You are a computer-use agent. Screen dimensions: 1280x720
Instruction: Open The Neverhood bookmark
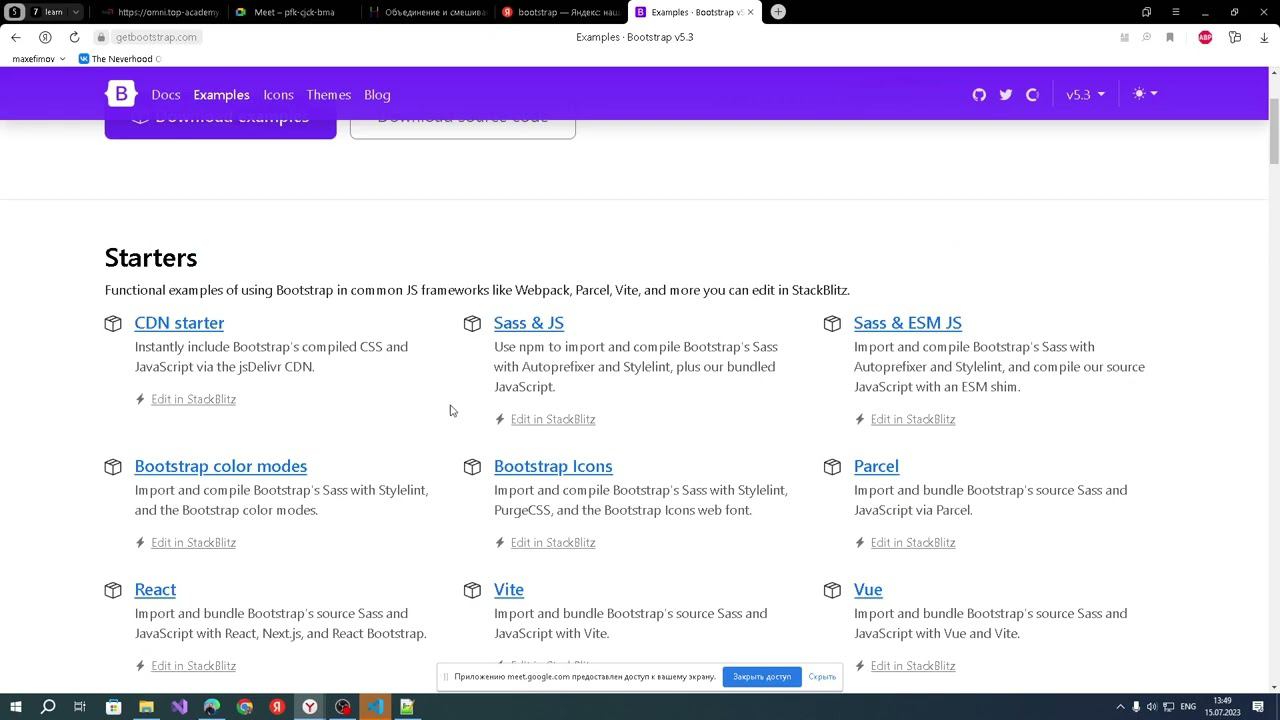click(x=120, y=59)
